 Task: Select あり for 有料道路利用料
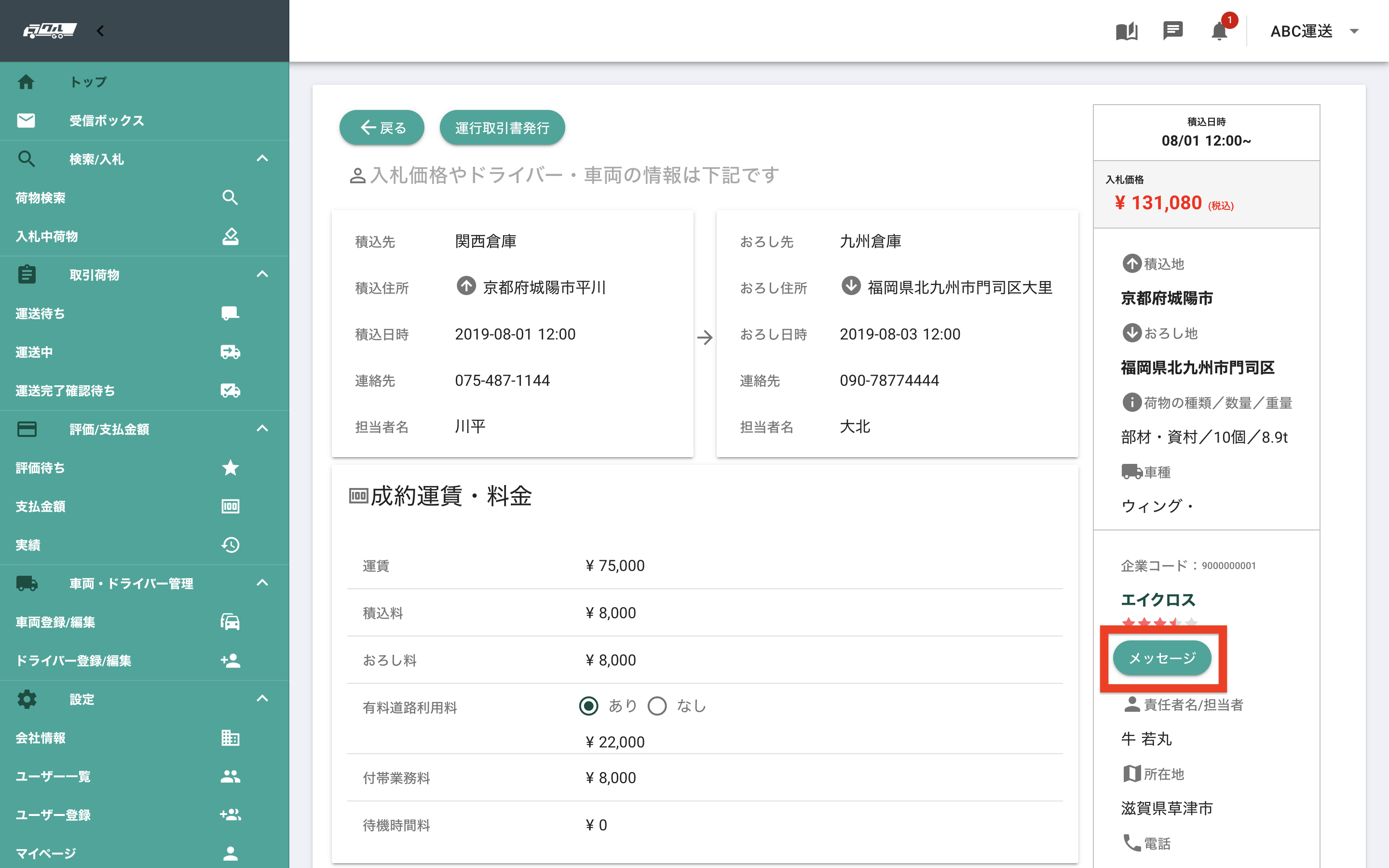click(589, 705)
